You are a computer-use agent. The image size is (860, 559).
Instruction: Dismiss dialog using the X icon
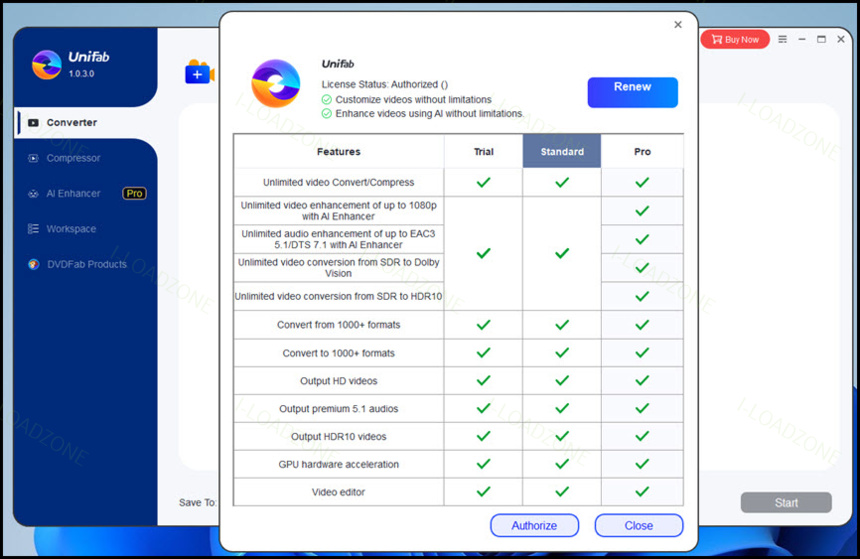tap(678, 25)
